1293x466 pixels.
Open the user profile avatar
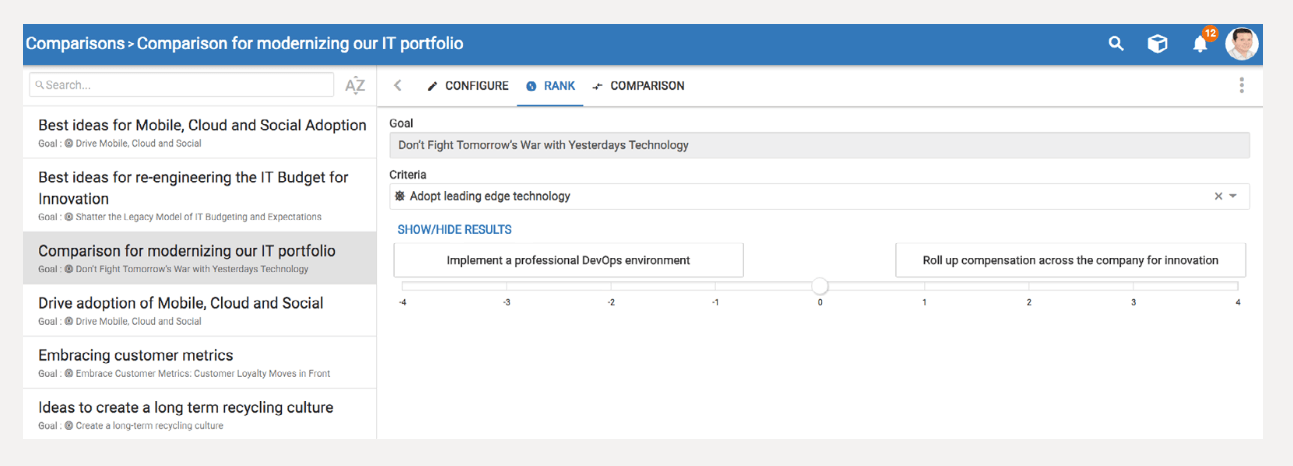pyautogui.click(x=1241, y=44)
